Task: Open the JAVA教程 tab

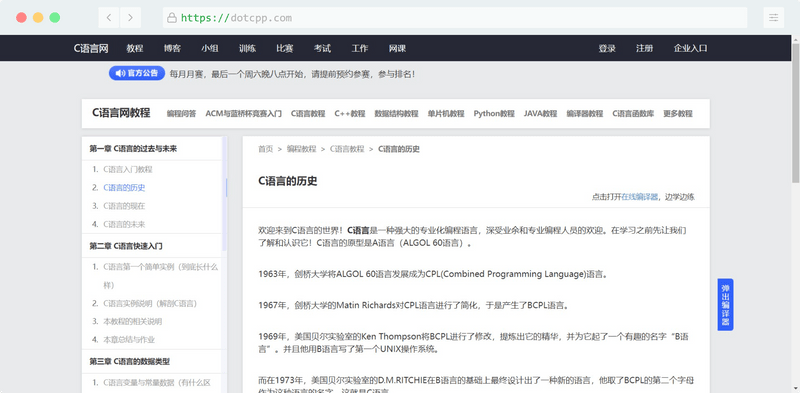Action: [540, 114]
